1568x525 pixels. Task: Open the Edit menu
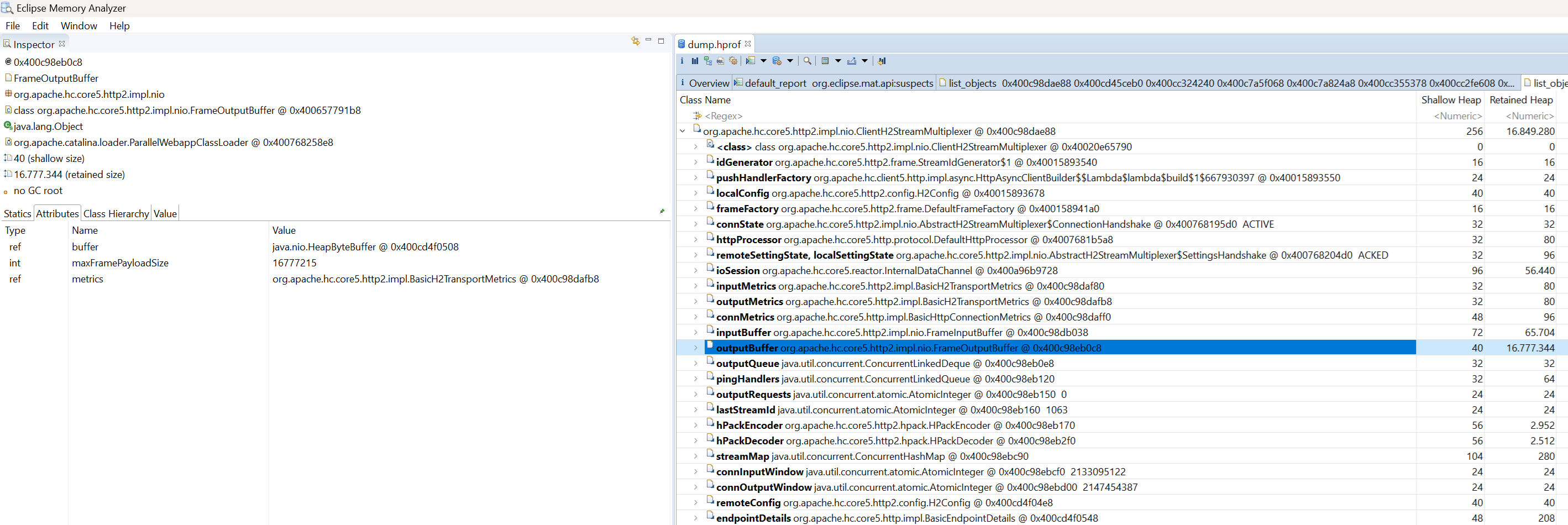pyautogui.click(x=40, y=25)
